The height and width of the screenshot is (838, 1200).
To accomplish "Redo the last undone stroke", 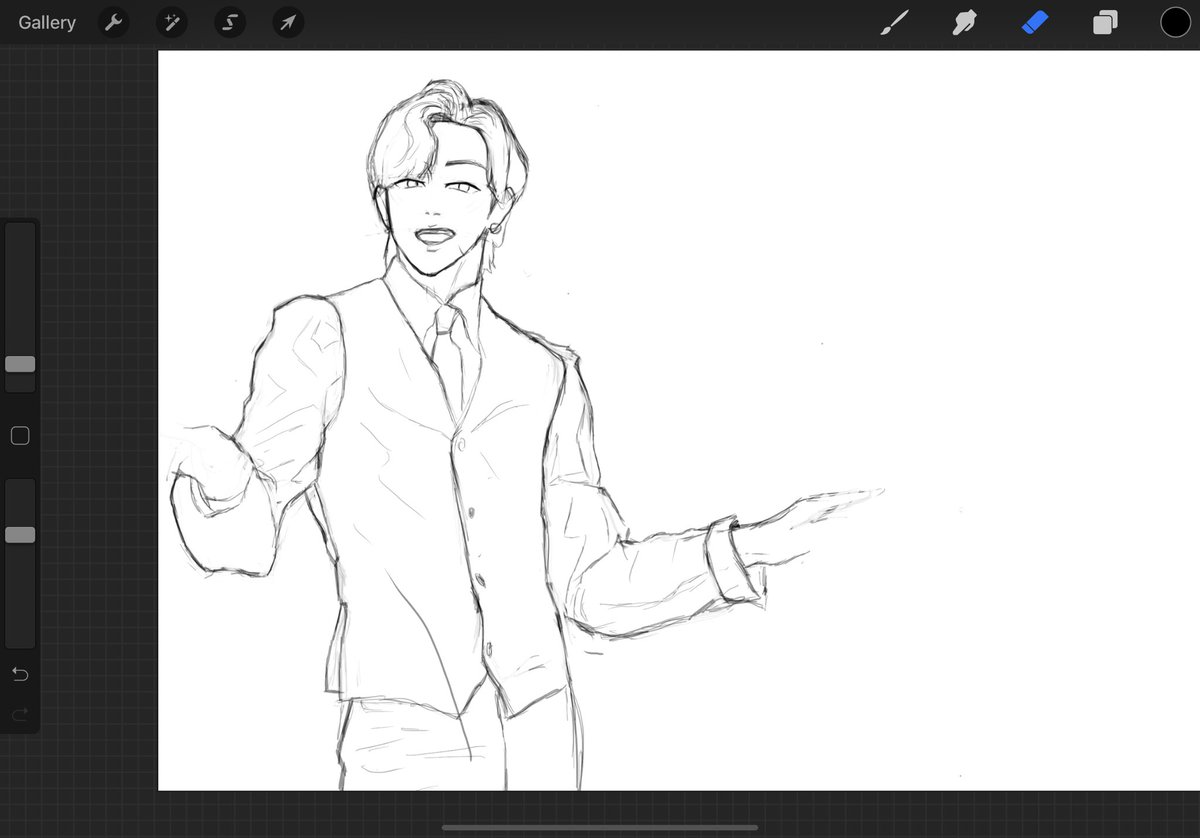I will click(x=20, y=714).
